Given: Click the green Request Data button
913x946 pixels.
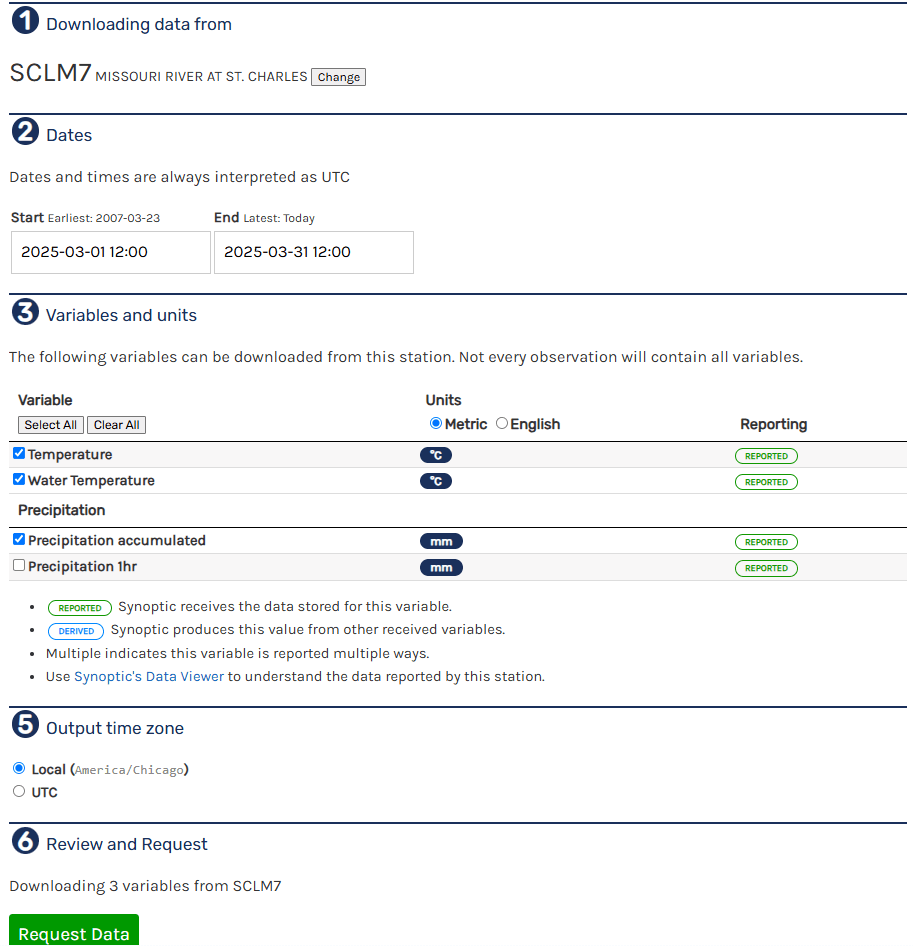Looking at the screenshot, I should (74, 932).
